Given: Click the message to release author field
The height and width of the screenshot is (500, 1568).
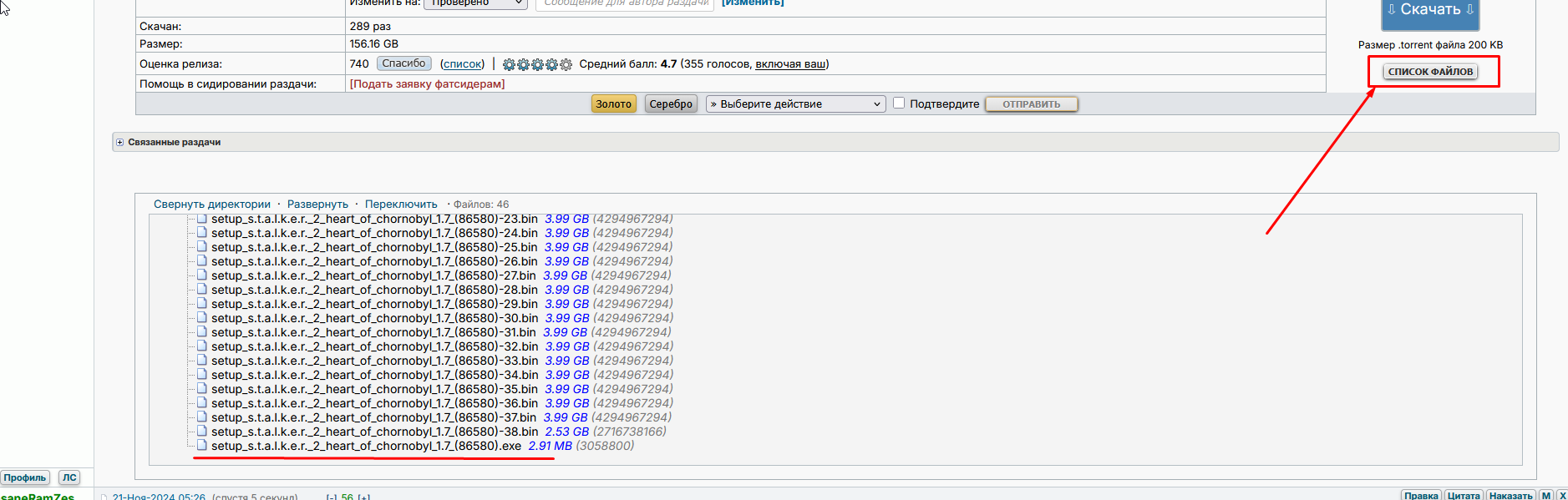Looking at the screenshot, I should 625,3.
